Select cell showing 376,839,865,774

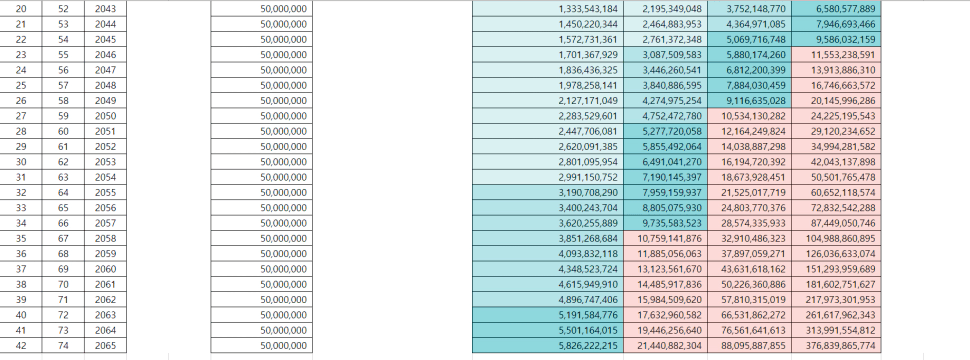tap(836, 345)
